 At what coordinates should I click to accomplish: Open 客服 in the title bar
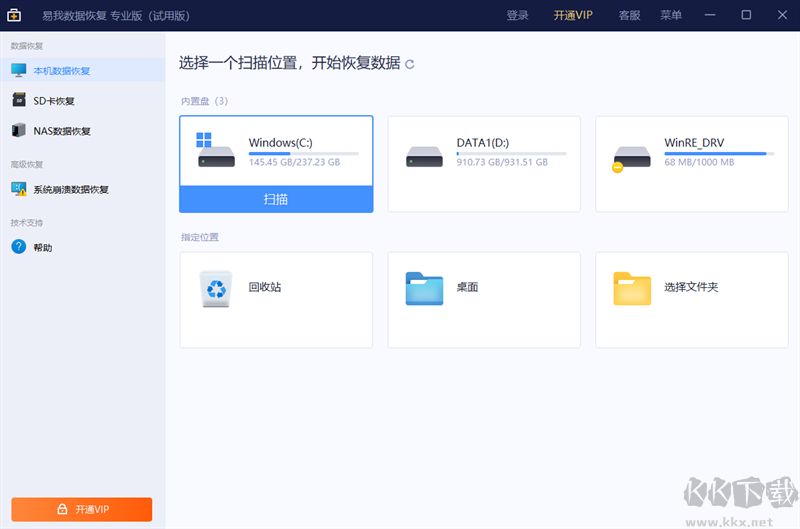coord(630,15)
